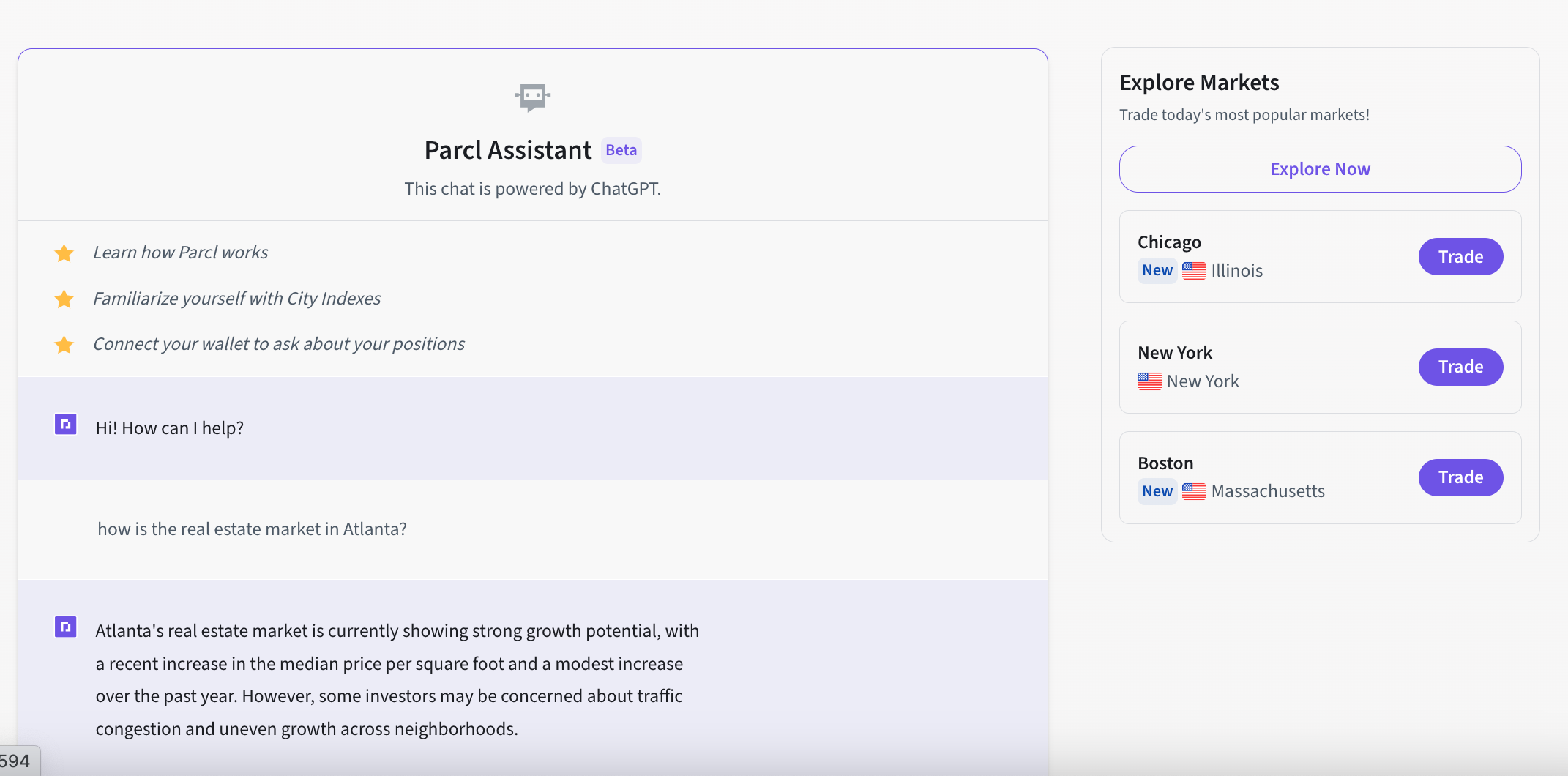Click the US flag icon on the New York card
This screenshot has width=1568, height=776.
coord(1149,381)
